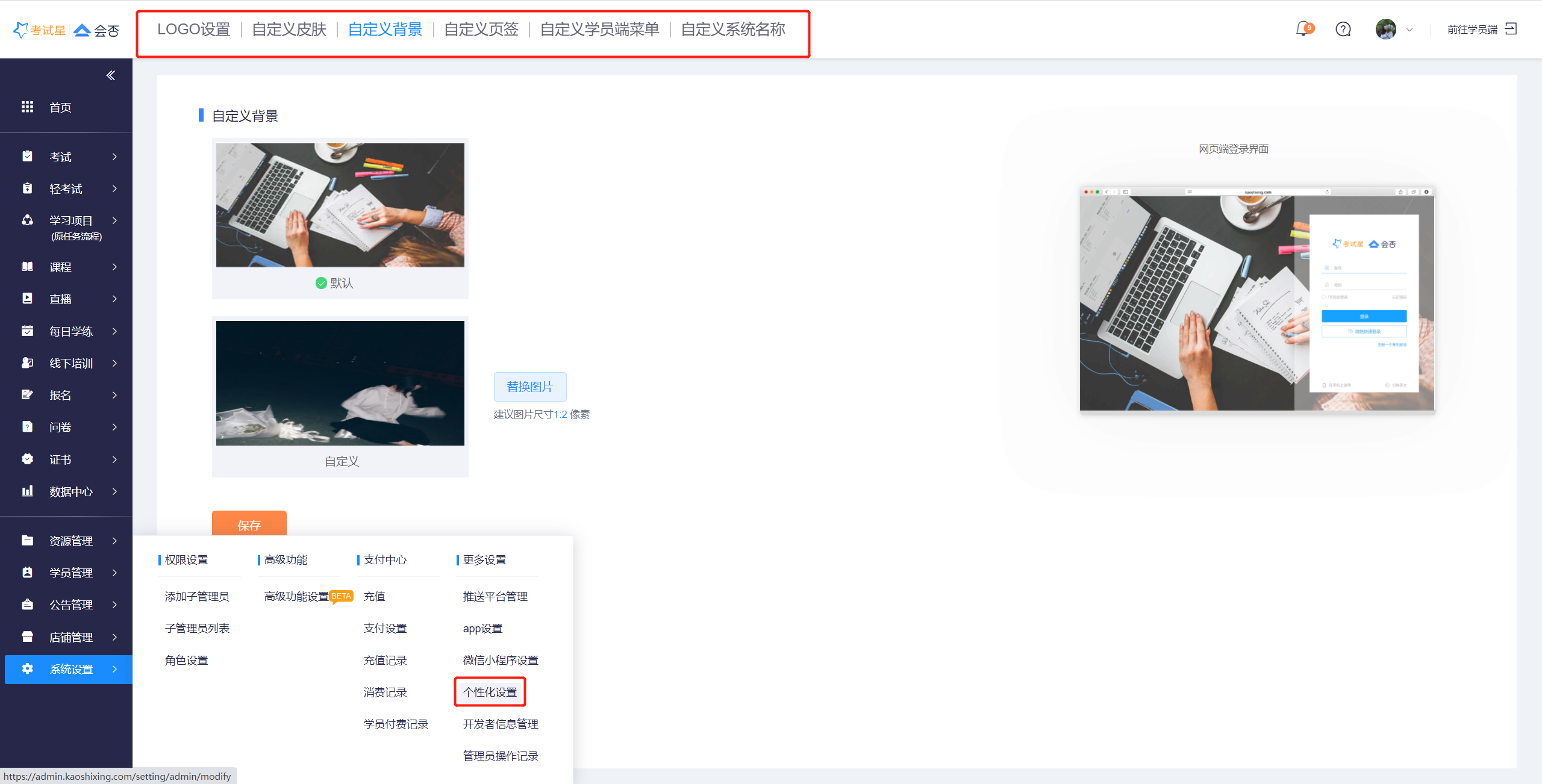Switch to the LOGO设置 tab
Image resolution: width=1542 pixels, height=784 pixels.
pos(193,30)
